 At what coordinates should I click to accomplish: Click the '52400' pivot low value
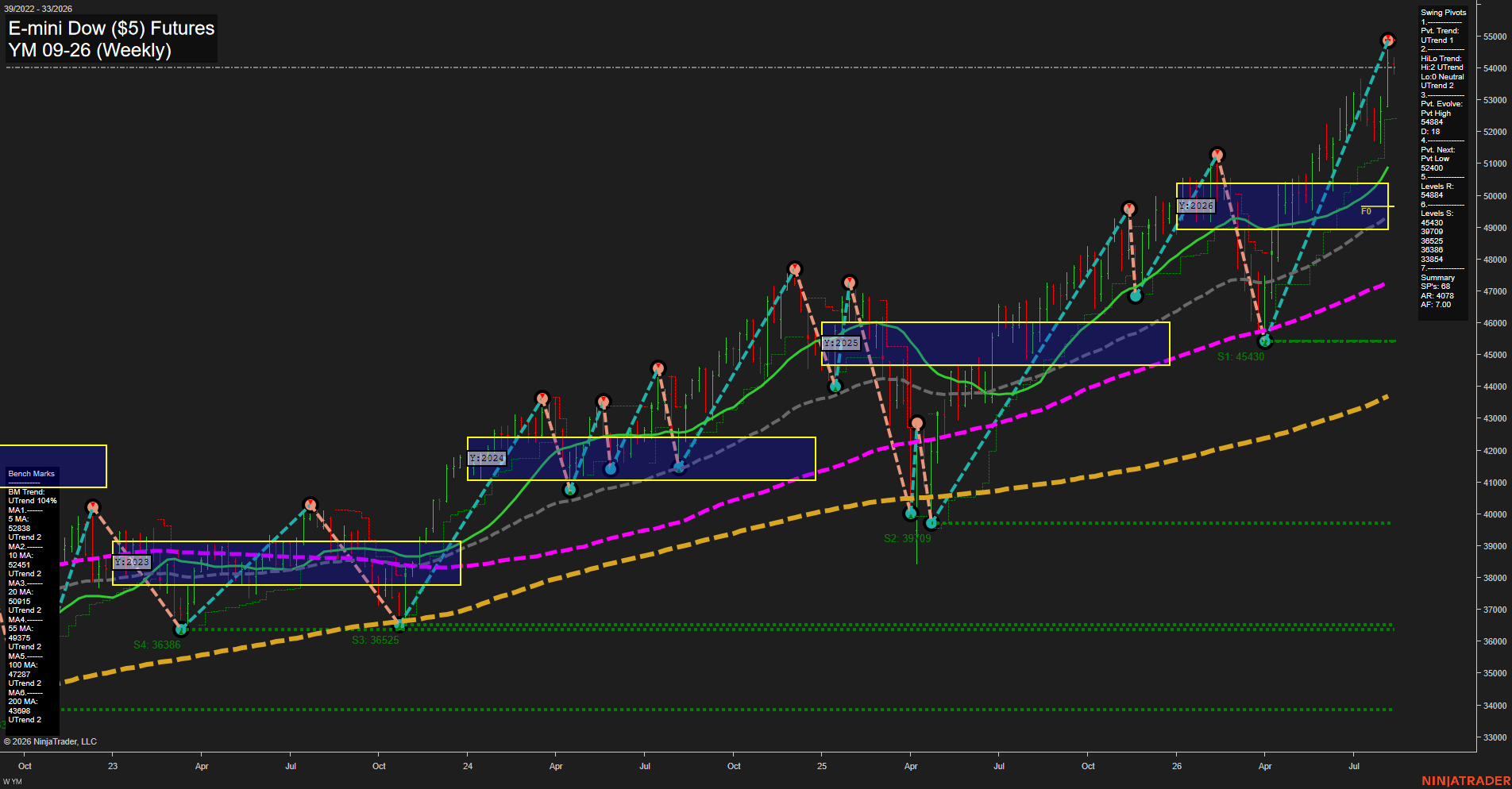[x=1432, y=168]
